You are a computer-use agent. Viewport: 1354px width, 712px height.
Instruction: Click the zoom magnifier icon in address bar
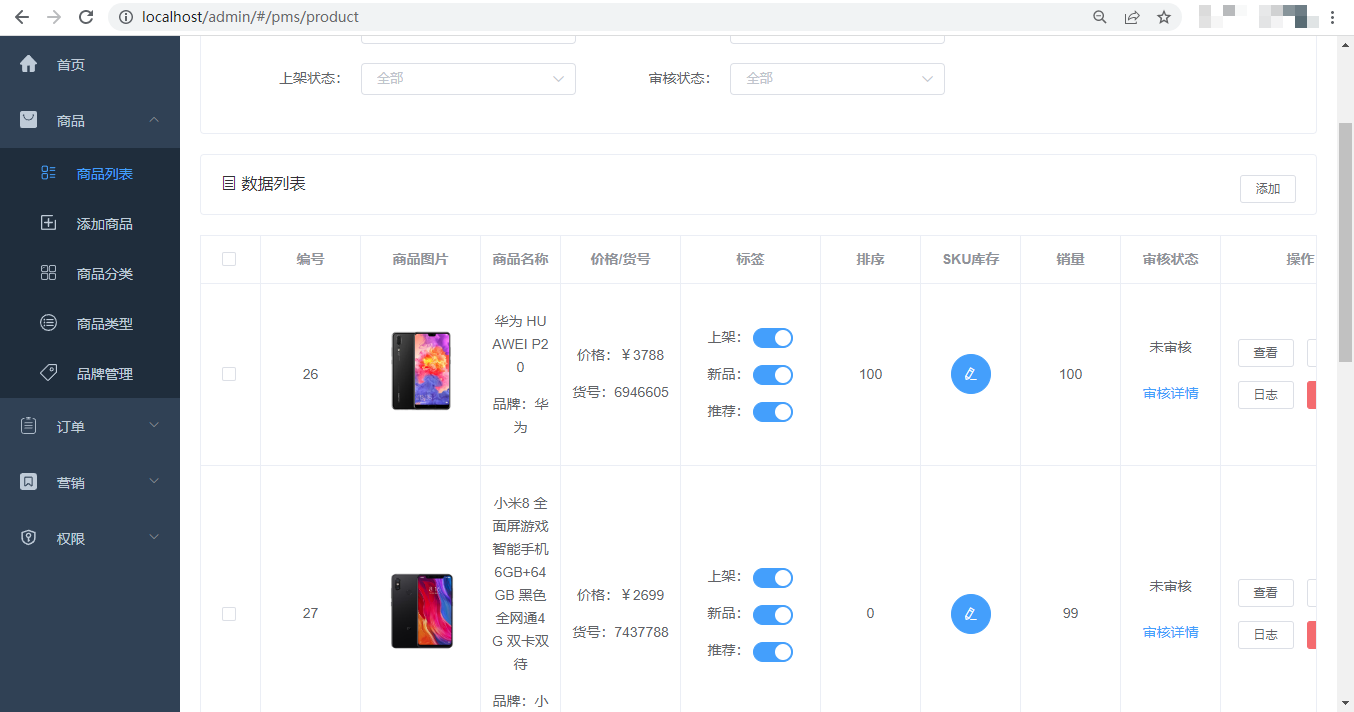(1100, 17)
